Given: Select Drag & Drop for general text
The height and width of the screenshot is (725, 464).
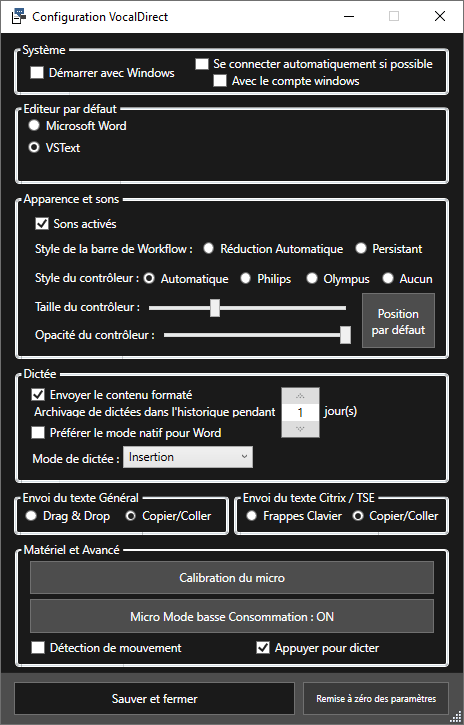Looking at the screenshot, I should click(x=31, y=516).
